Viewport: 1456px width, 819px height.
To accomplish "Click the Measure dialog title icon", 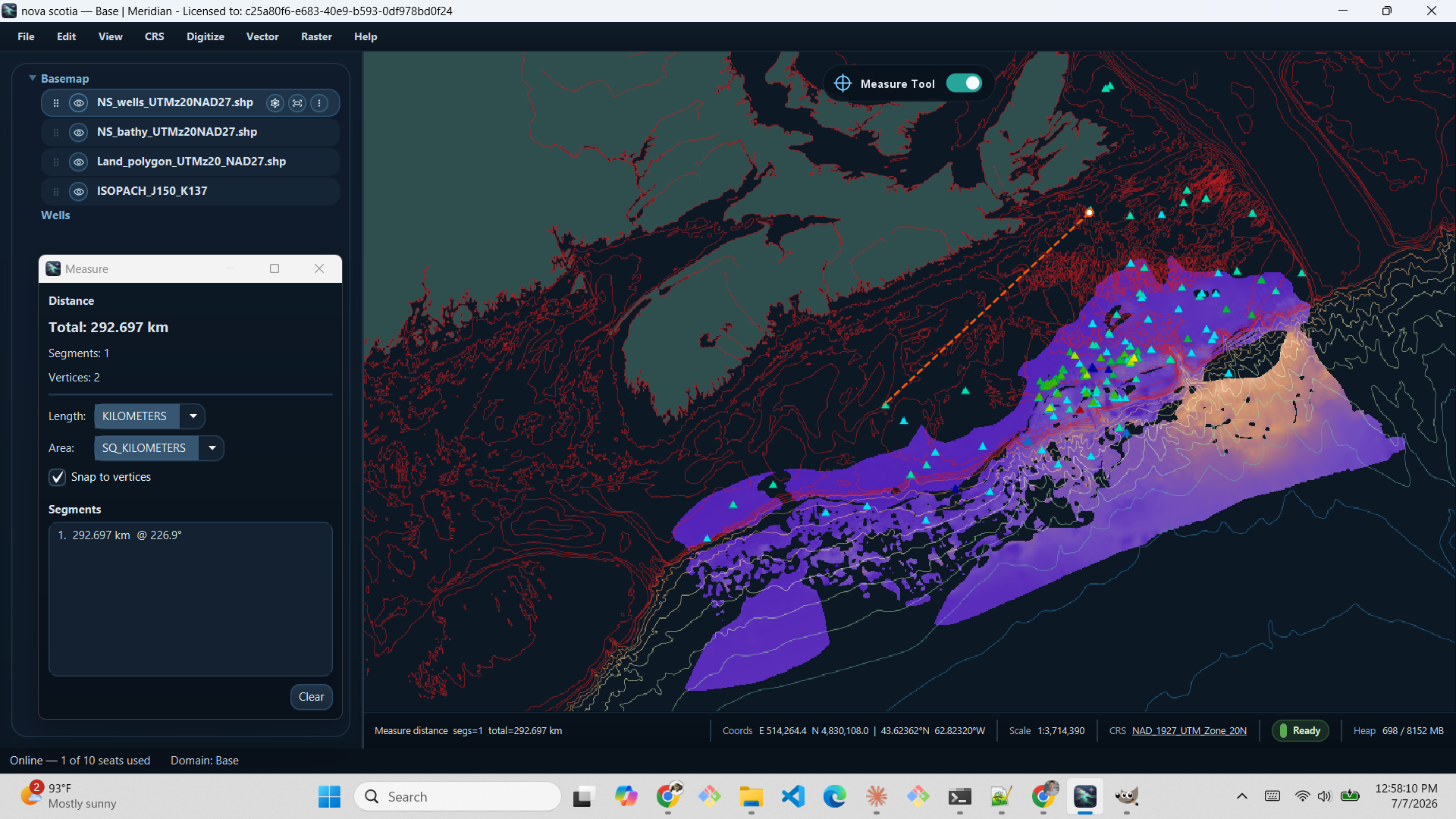I will coord(53,268).
